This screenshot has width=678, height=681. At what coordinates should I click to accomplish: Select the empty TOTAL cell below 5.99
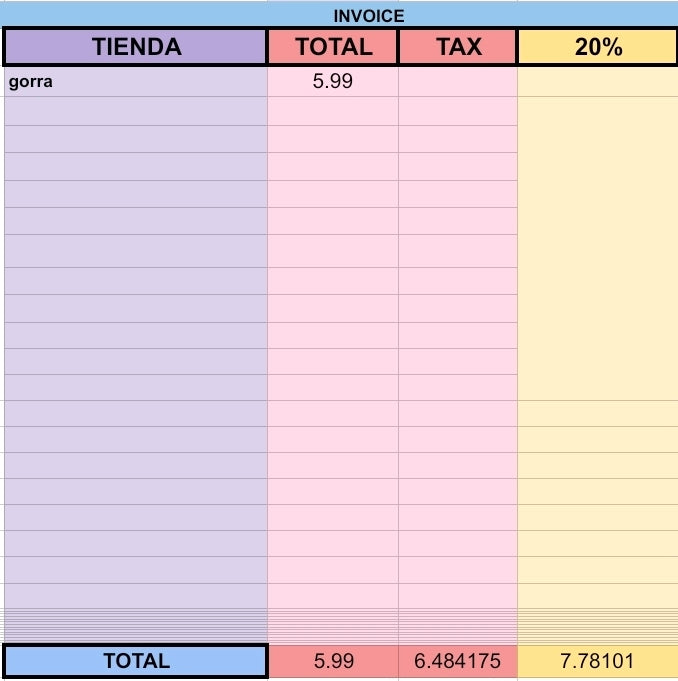pos(333,111)
